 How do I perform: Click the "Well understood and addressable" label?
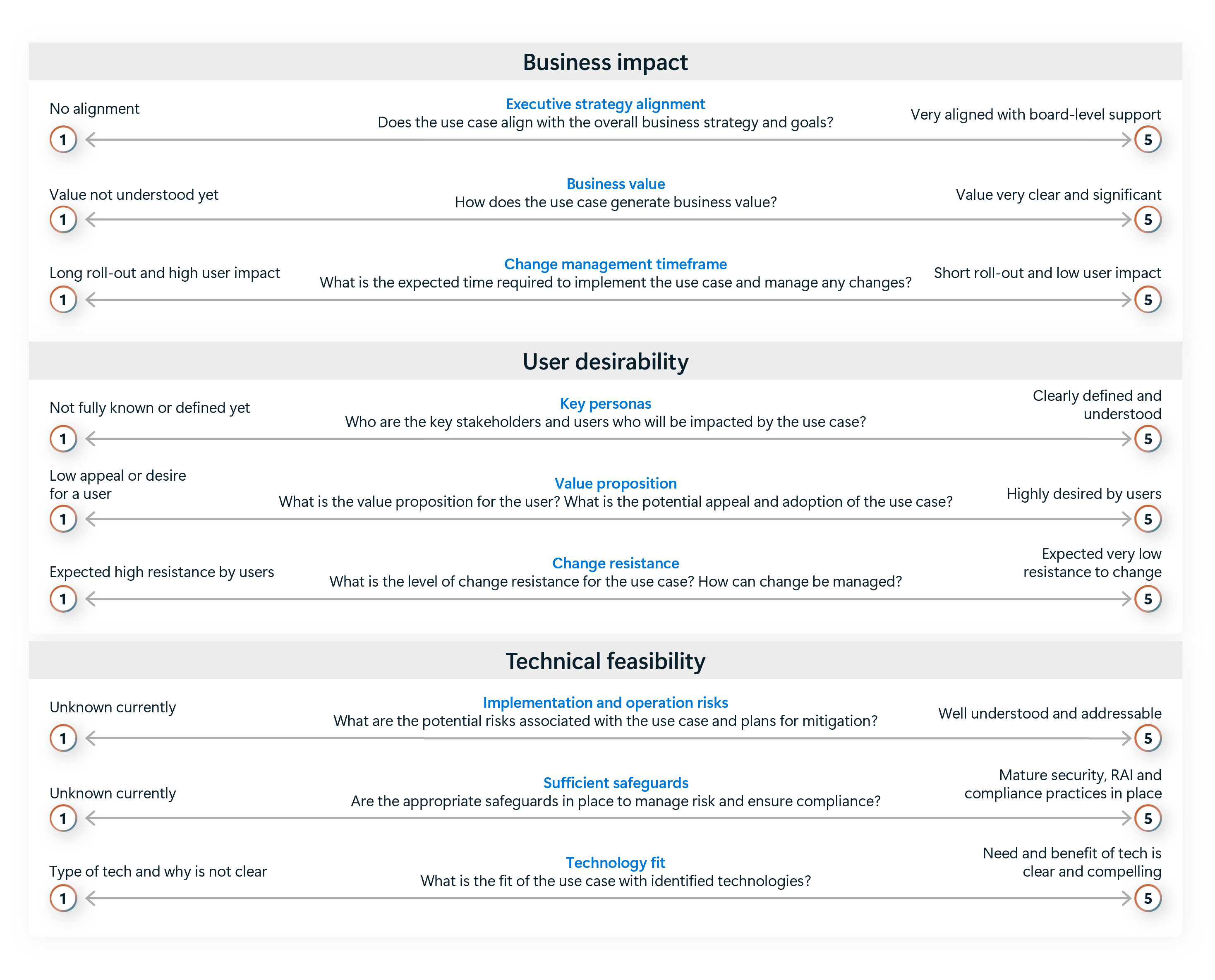1049,714
